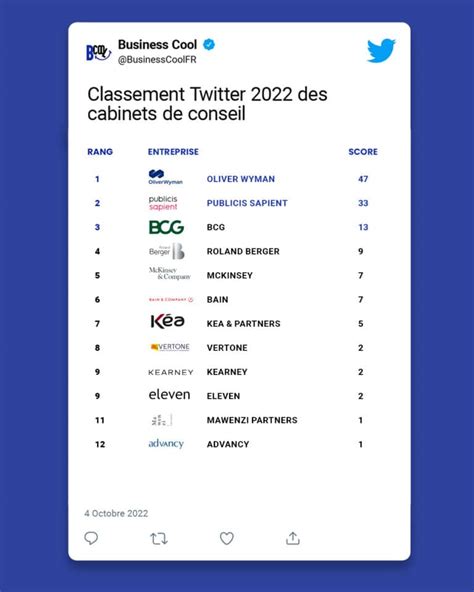The image size is (474, 592).
Task: Open the @BusinessCoolFR handle
Action: 157,60
